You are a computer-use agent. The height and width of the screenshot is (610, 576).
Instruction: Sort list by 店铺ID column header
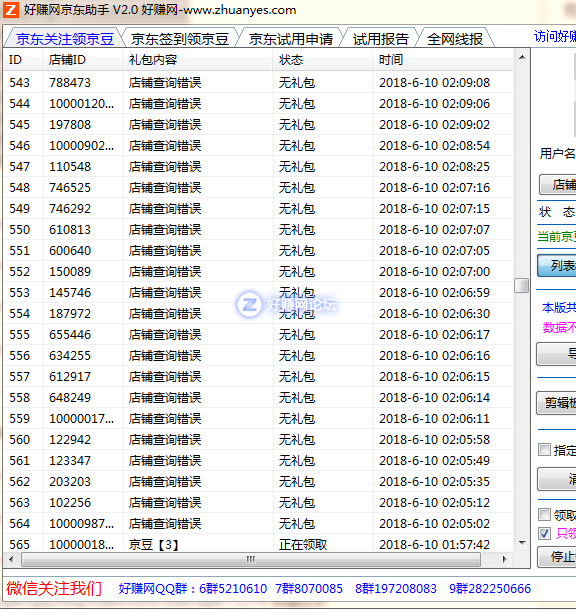tap(82, 60)
